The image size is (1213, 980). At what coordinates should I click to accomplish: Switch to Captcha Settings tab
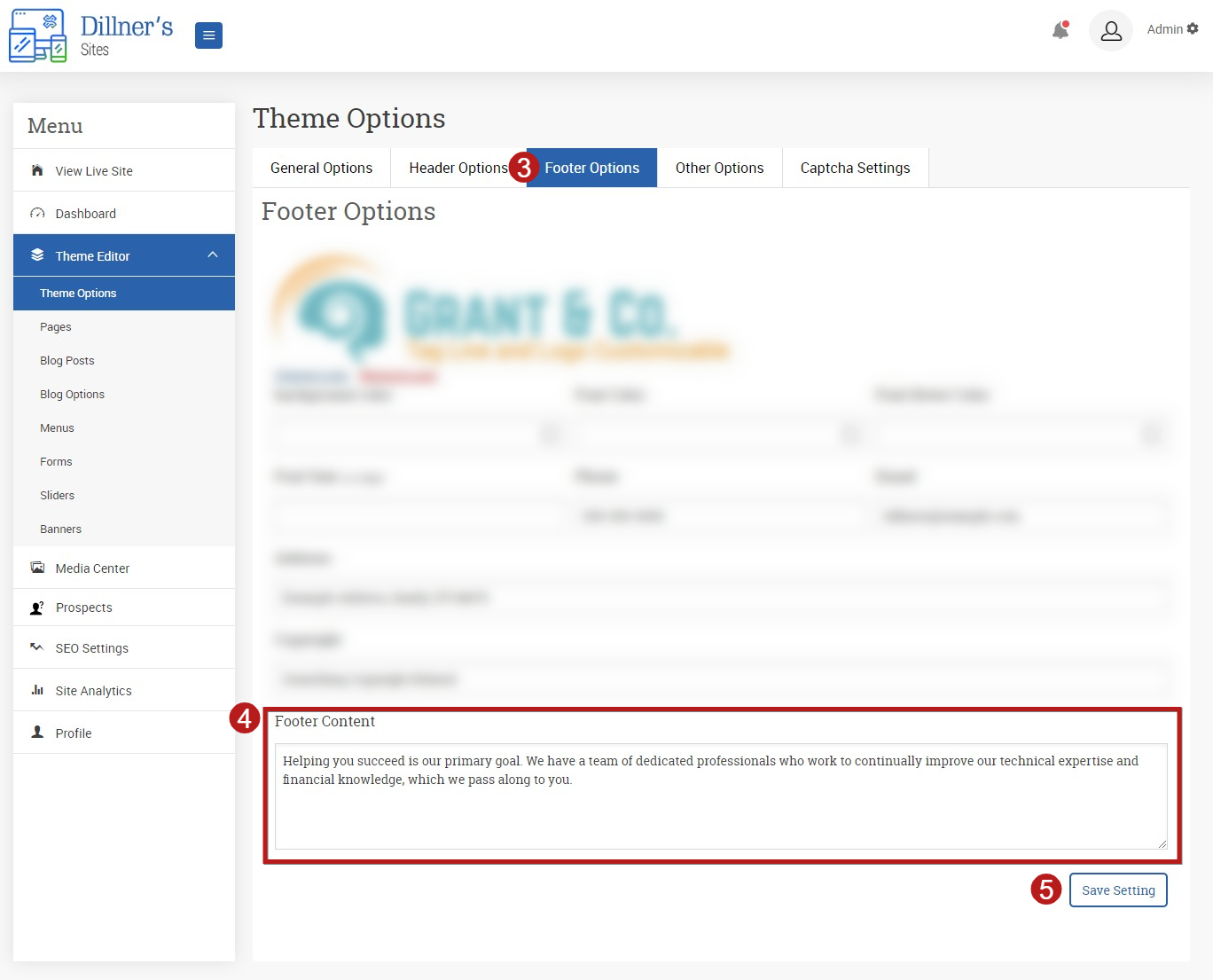855,168
